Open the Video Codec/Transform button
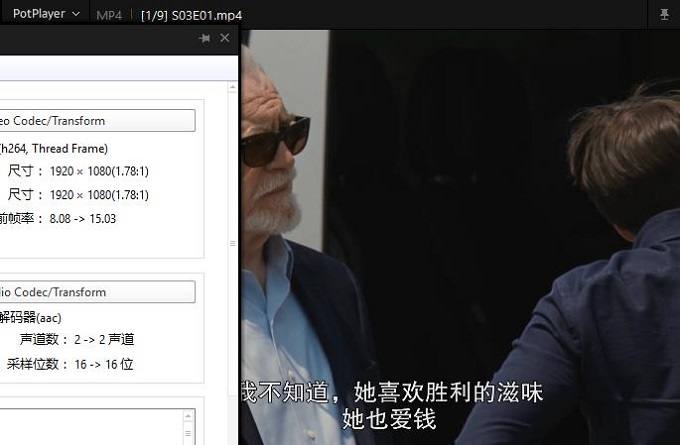The height and width of the screenshot is (445, 680). click(x=97, y=121)
